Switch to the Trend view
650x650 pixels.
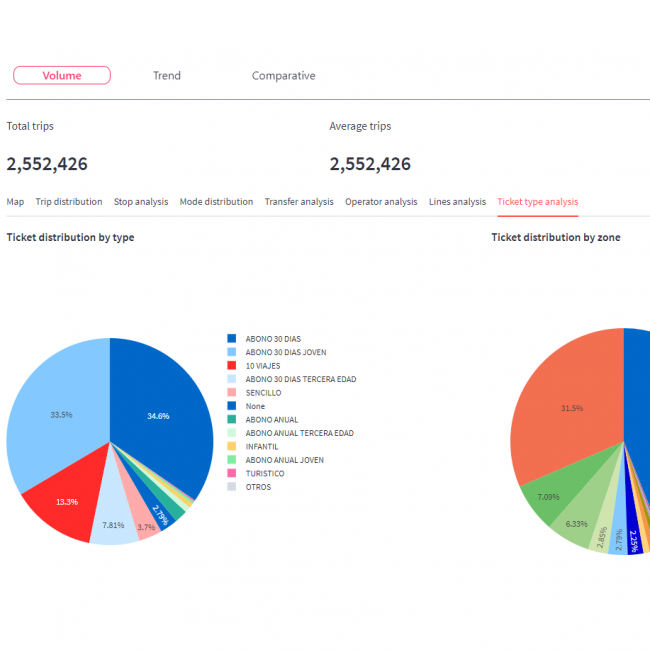tap(167, 76)
